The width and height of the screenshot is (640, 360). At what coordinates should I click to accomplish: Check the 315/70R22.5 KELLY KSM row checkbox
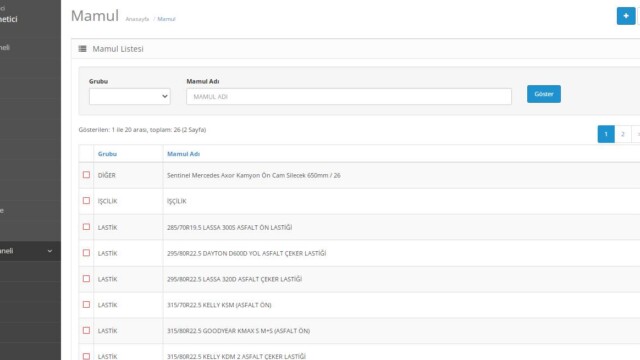pos(86,304)
